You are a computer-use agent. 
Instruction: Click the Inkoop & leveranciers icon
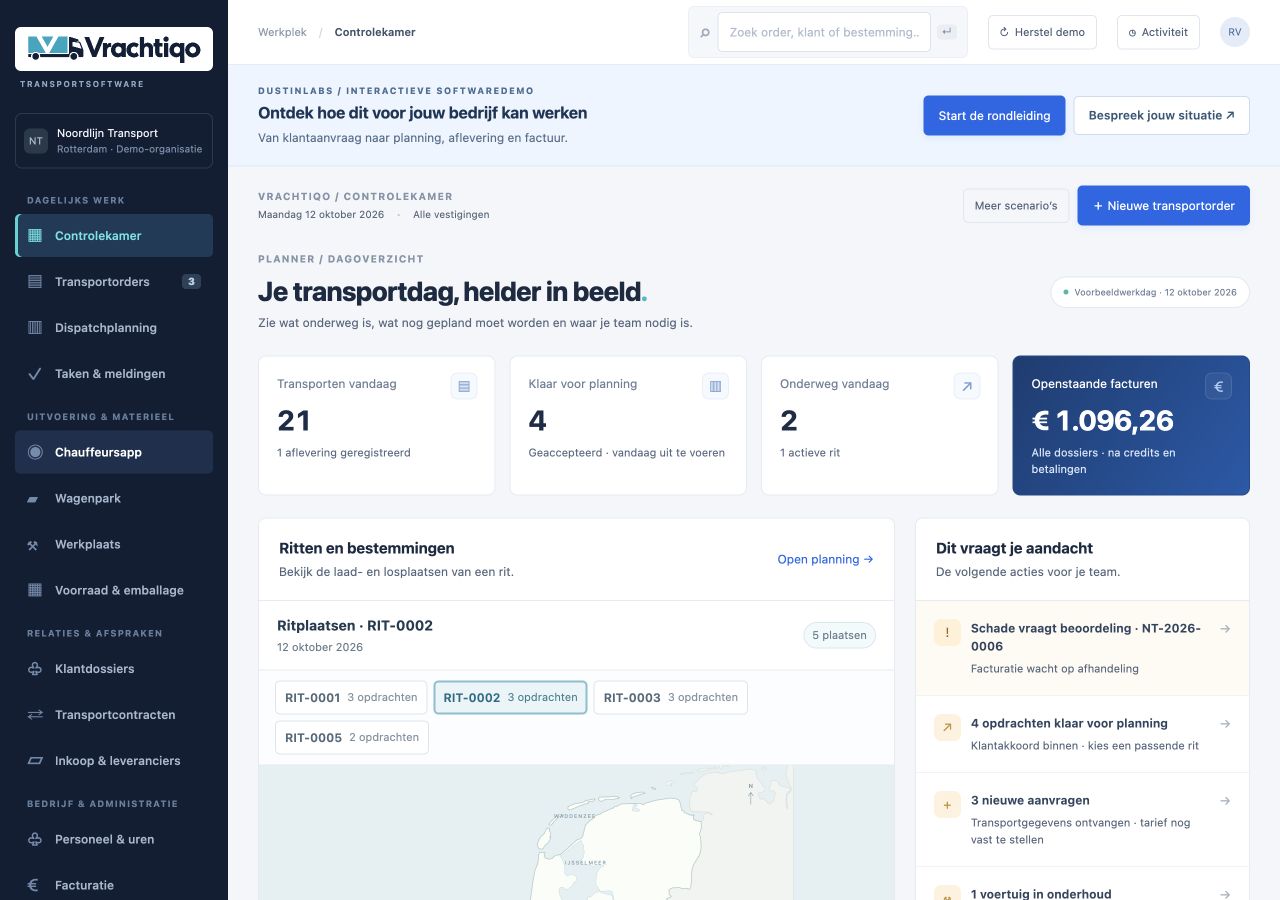tap(35, 761)
